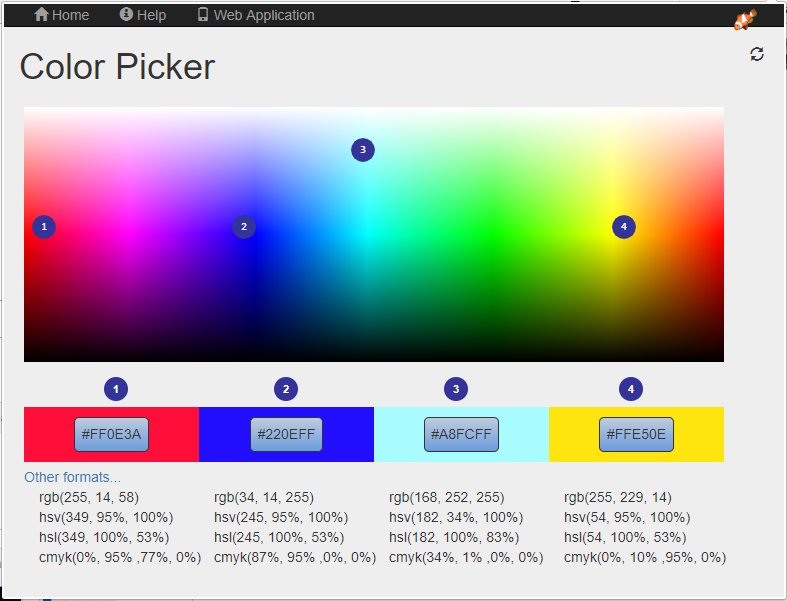The height and width of the screenshot is (601, 787).
Task: Click the Web Application phone icon
Action: coord(203,15)
